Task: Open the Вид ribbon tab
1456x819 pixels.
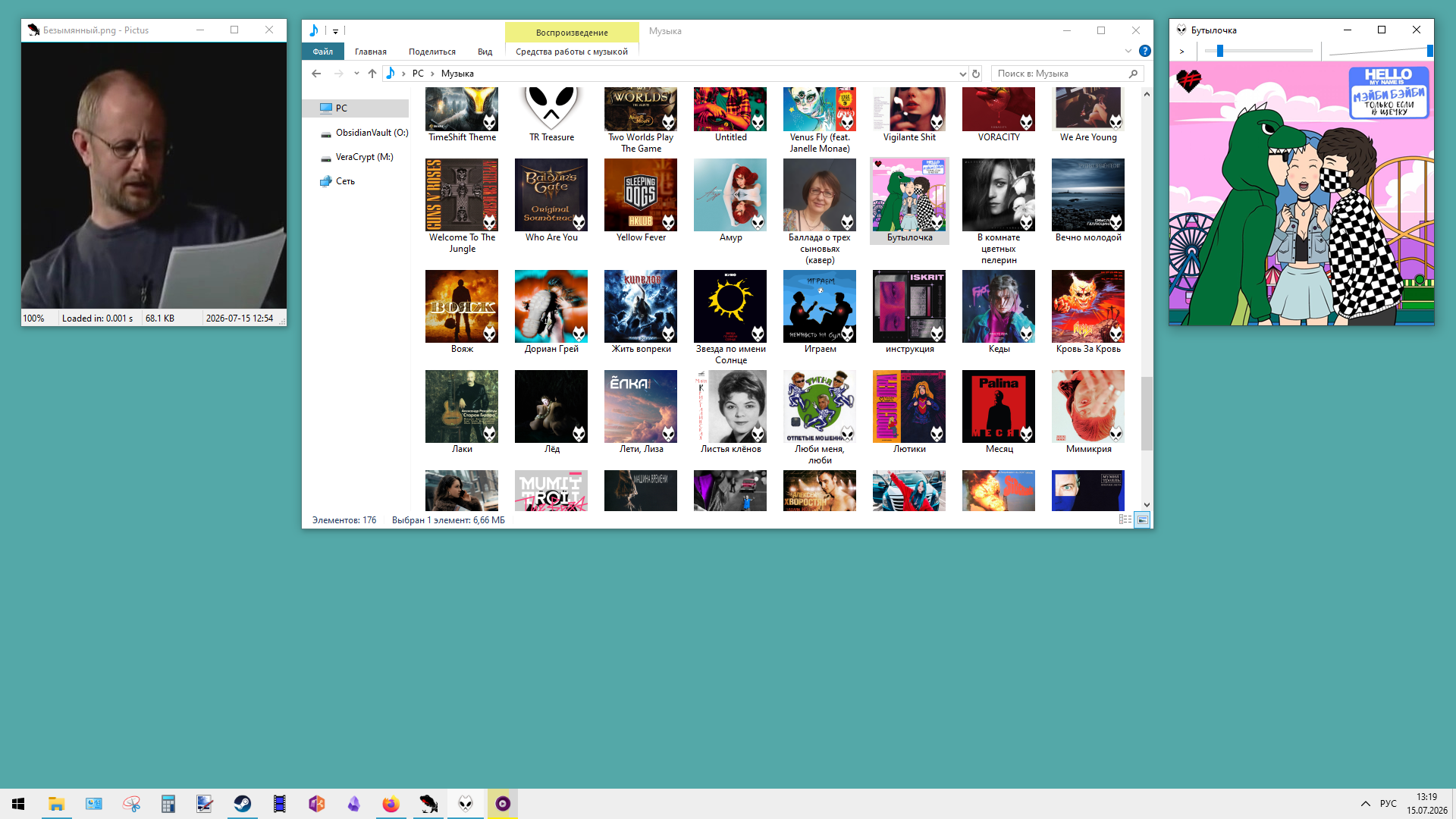Action: click(485, 52)
